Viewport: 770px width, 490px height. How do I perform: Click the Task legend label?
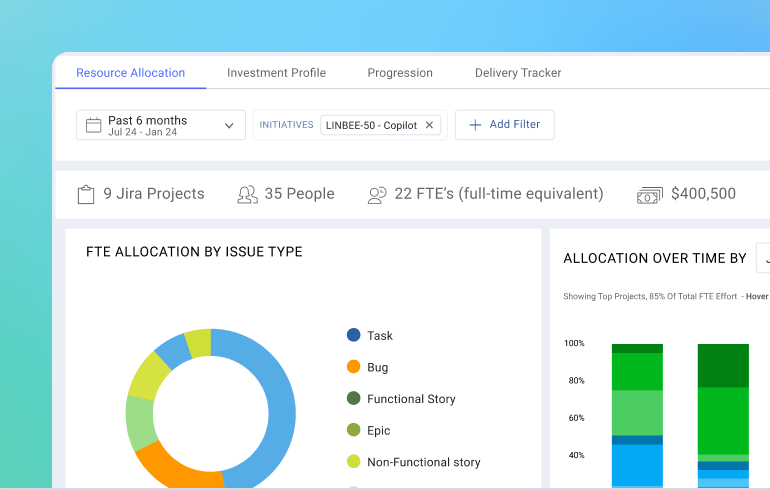coord(380,336)
